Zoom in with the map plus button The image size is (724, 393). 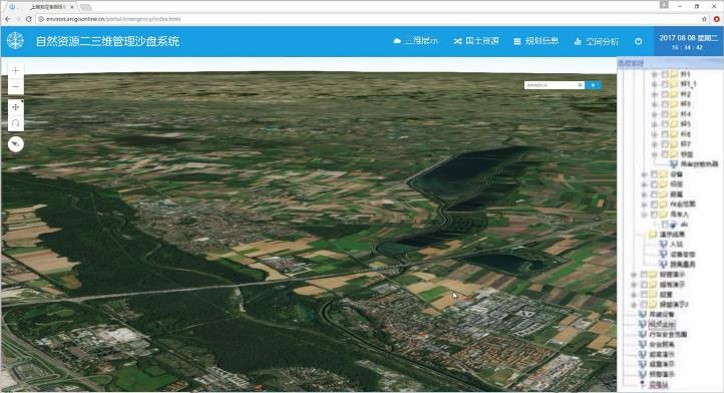[16, 71]
